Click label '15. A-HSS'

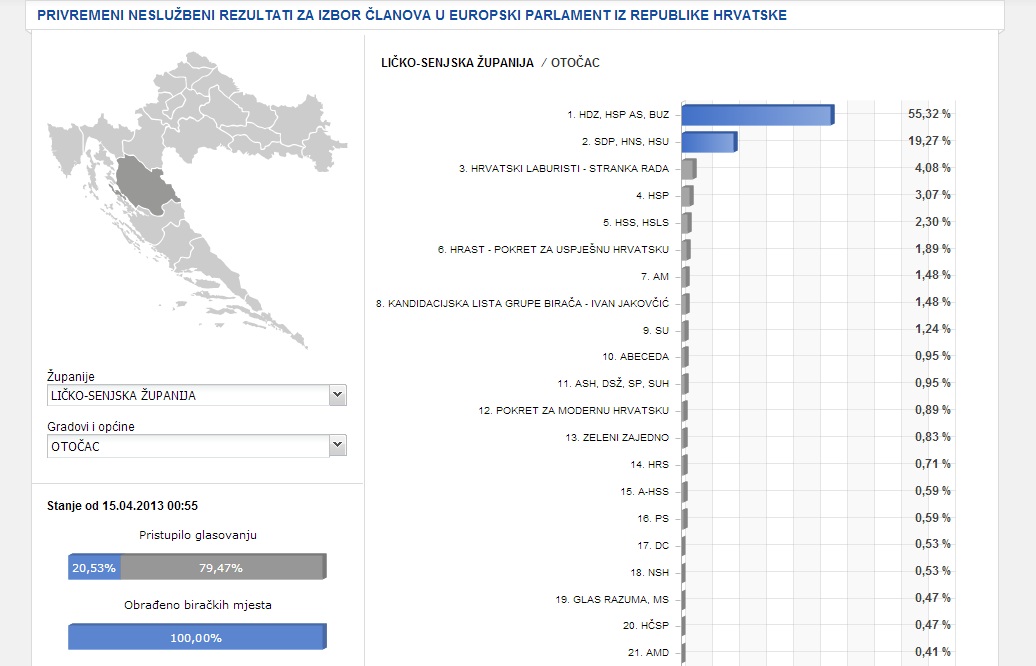click(x=644, y=492)
